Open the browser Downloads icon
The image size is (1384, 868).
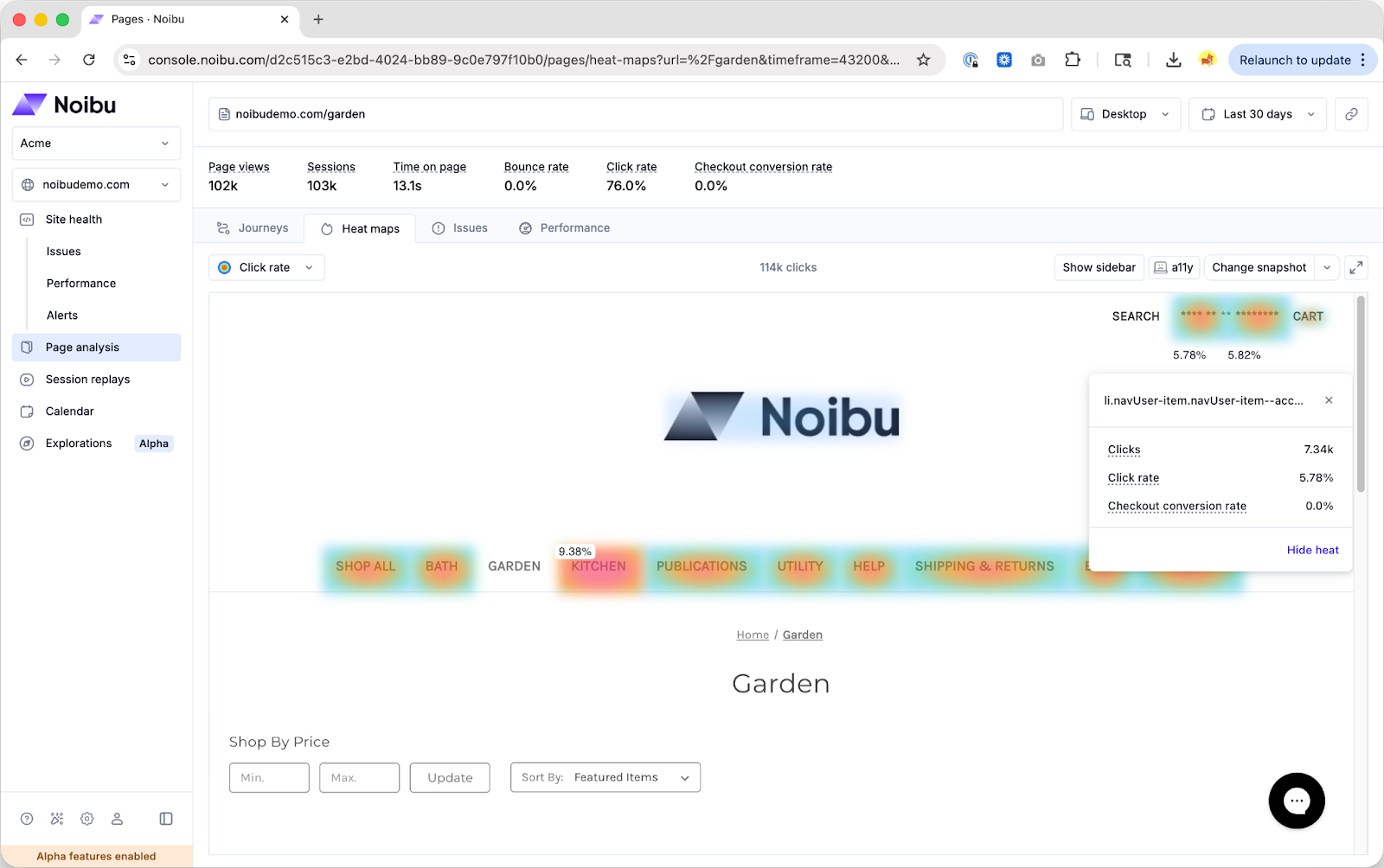click(1173, 60)
